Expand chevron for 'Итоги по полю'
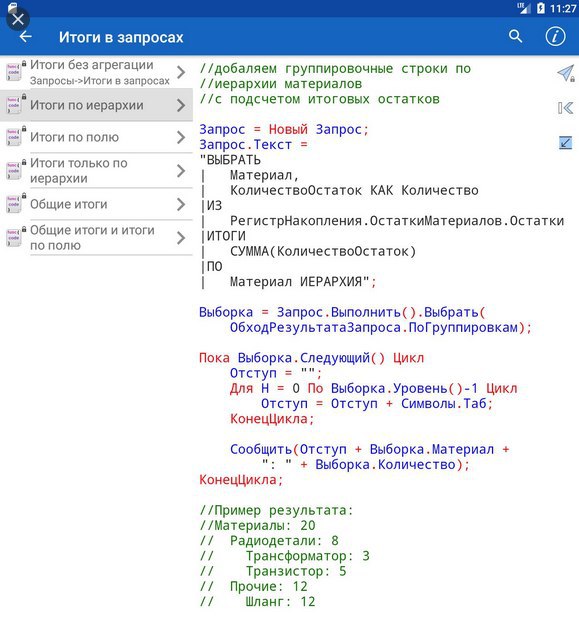This screenshot has height=627, width=579. [181, 137]
